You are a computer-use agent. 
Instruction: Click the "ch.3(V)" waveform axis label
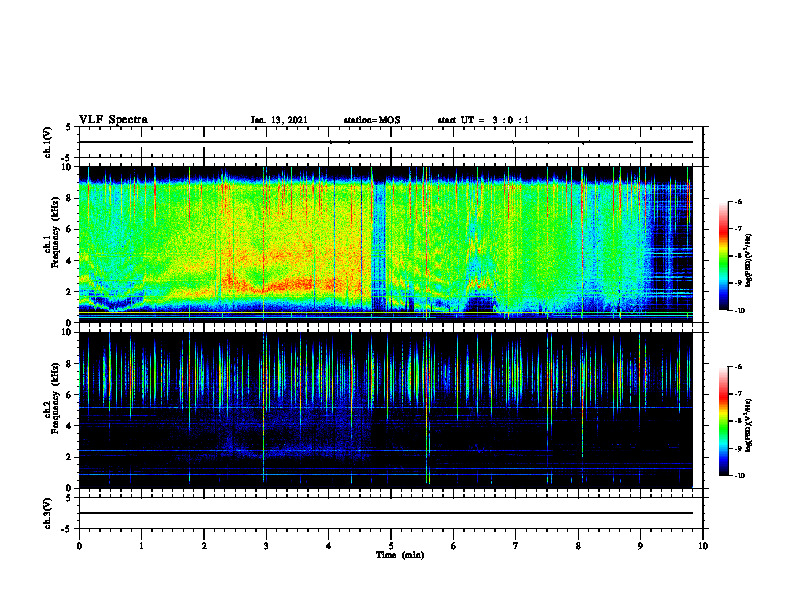coord(47,513)
